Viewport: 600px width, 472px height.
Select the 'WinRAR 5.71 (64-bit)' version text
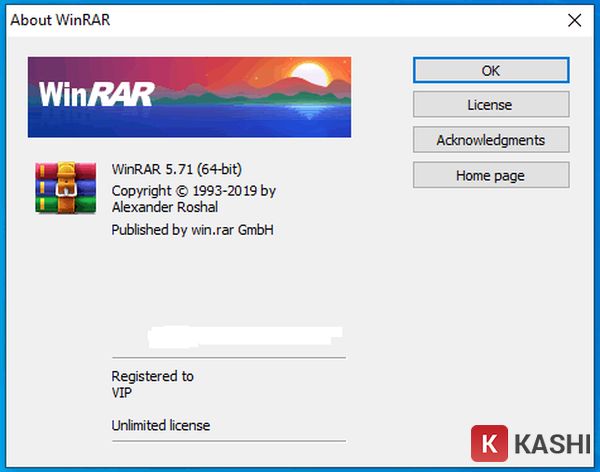tap(176, 169)
